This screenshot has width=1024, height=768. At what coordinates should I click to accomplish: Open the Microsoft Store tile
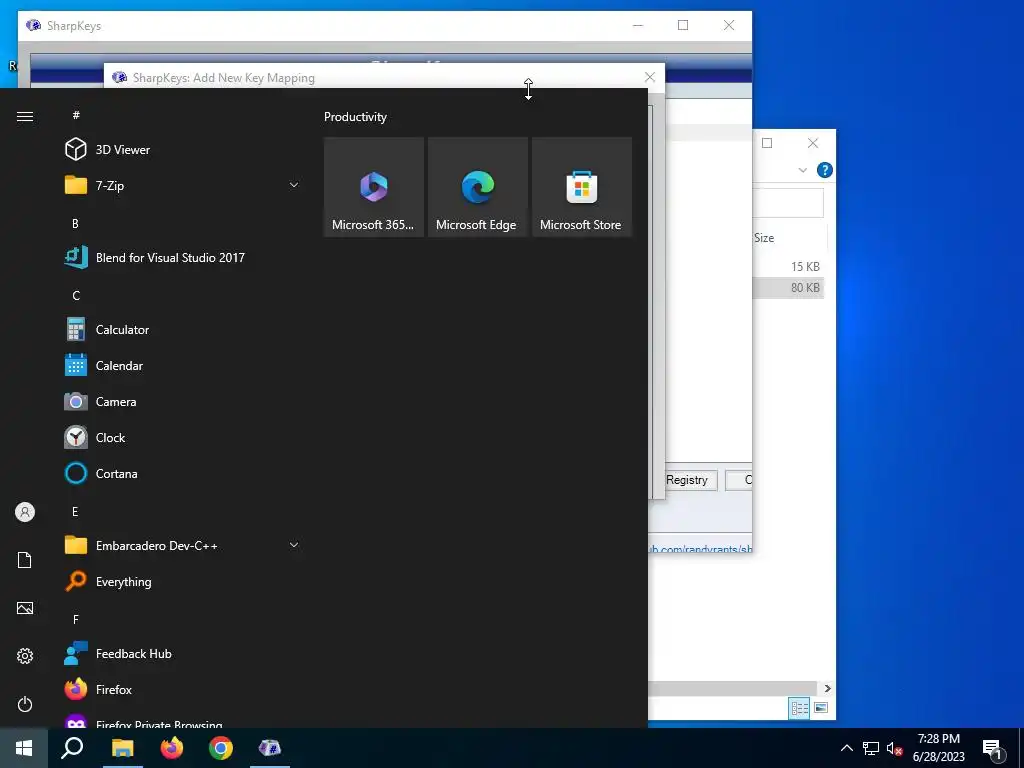point(582,187)
